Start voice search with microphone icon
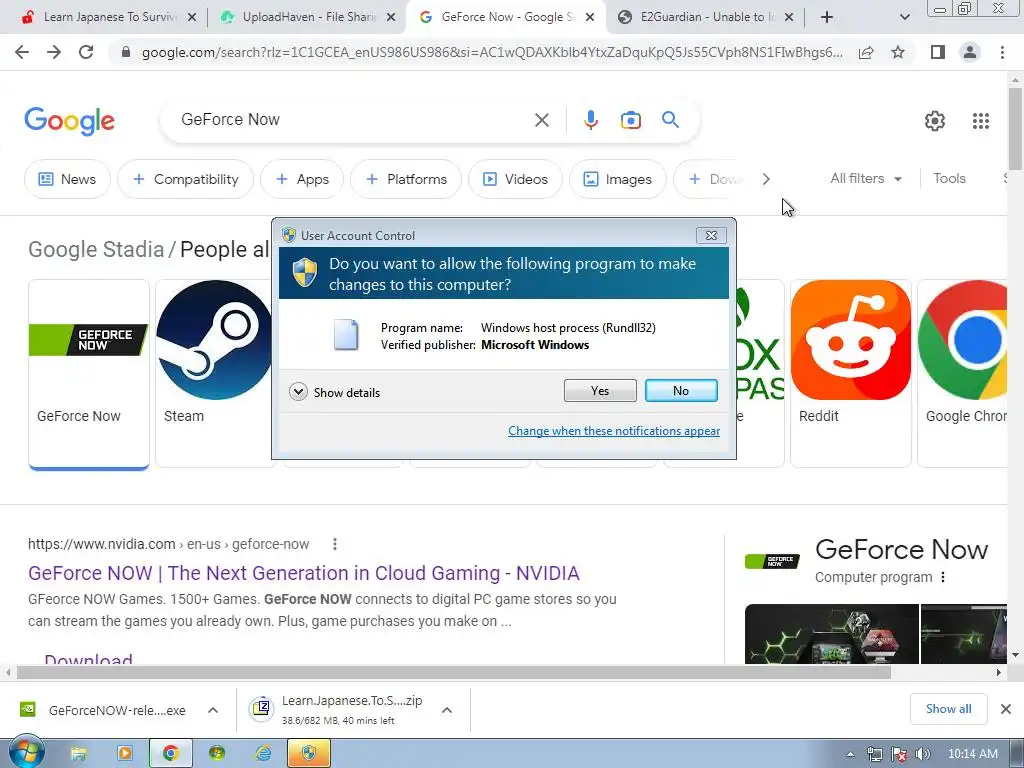Screen dimensions: 1024x768 coord(590,120)
